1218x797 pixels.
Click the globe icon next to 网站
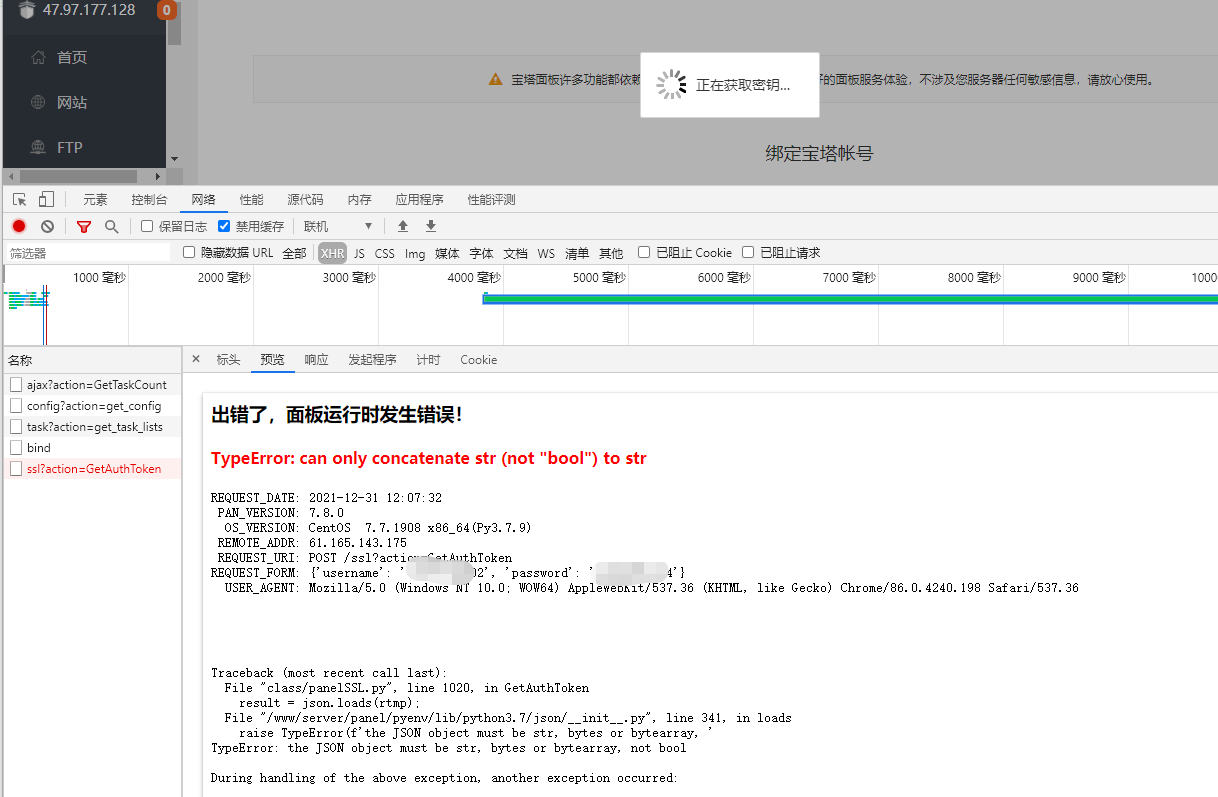38,102
